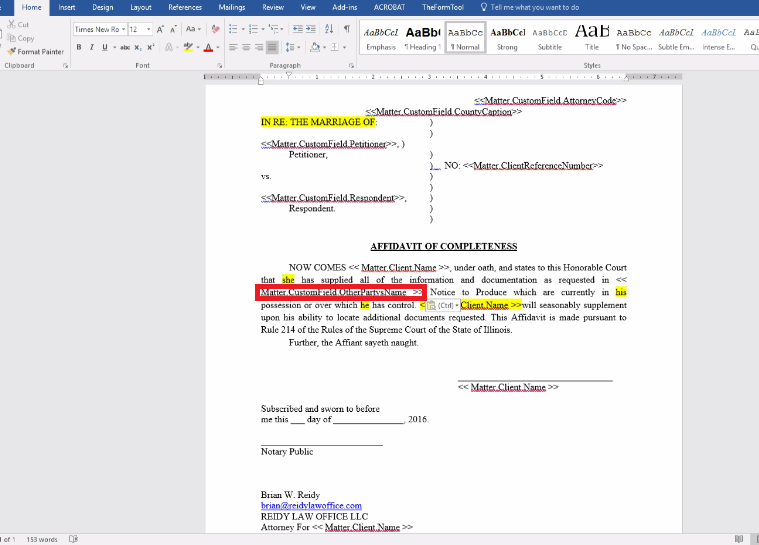Increase font size with Grow Font icon
The width and height of the screenshot is (759, 545).
coord(160,30)
